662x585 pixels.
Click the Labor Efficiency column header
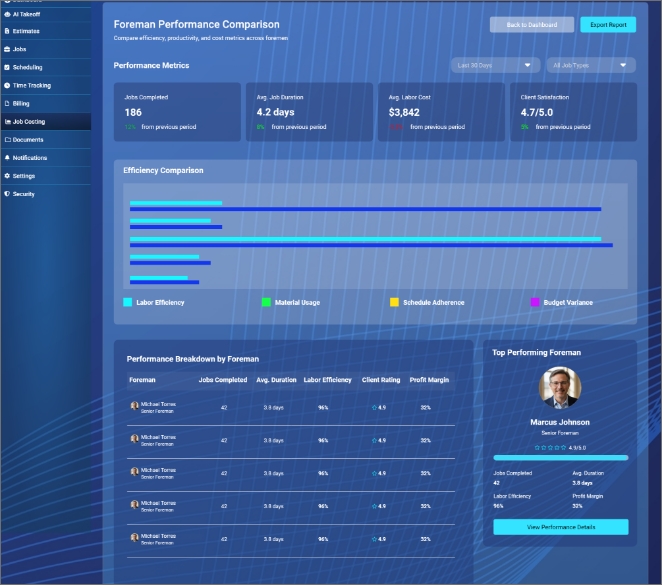coord(328,380)
